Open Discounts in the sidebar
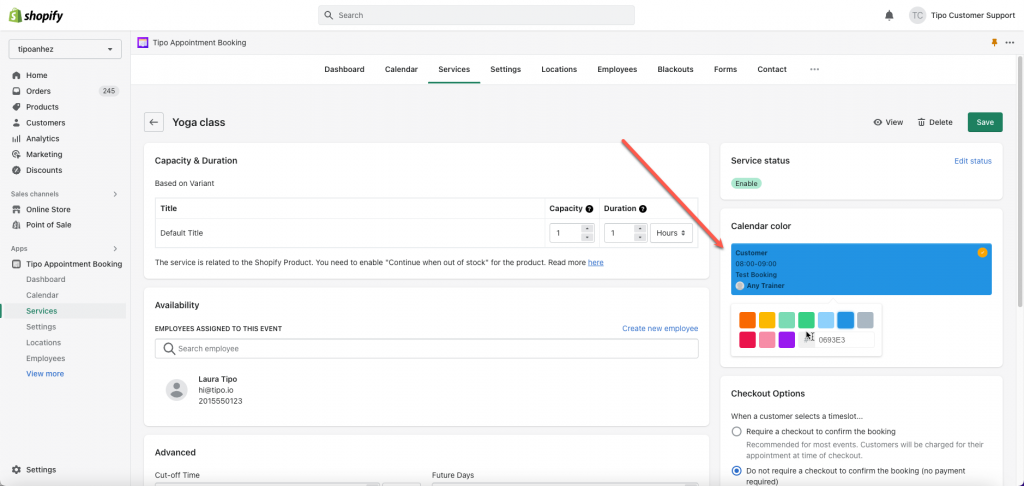 click(x=44, y=170)
